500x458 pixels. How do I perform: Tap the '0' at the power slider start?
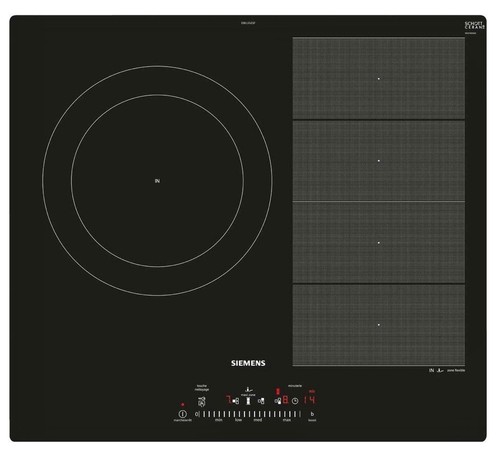click(196, 414)
